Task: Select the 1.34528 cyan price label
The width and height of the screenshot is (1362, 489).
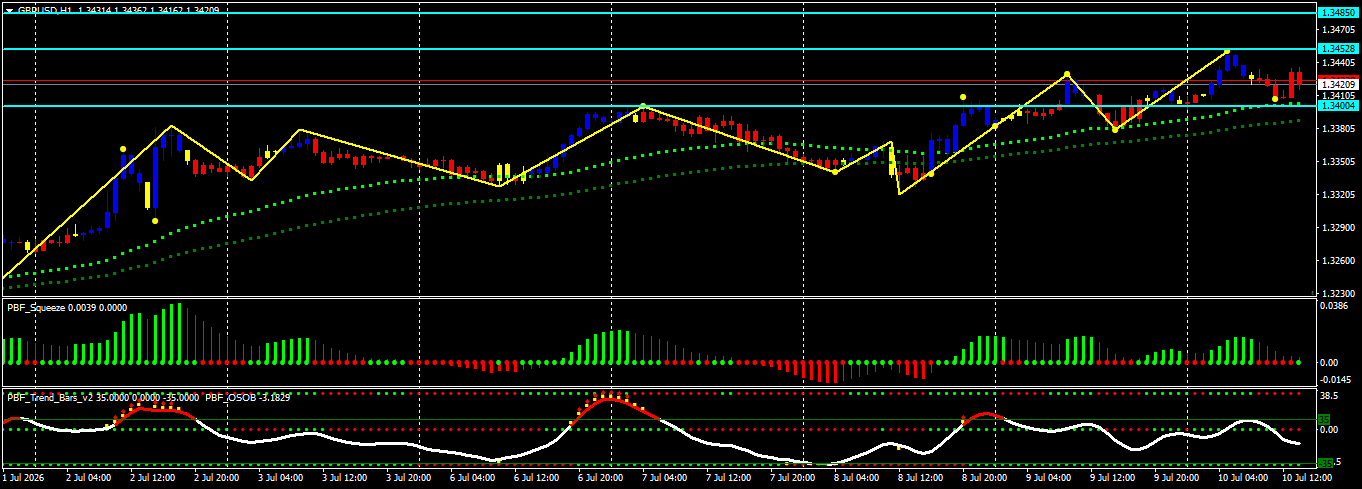Action: pos(1338,48)
